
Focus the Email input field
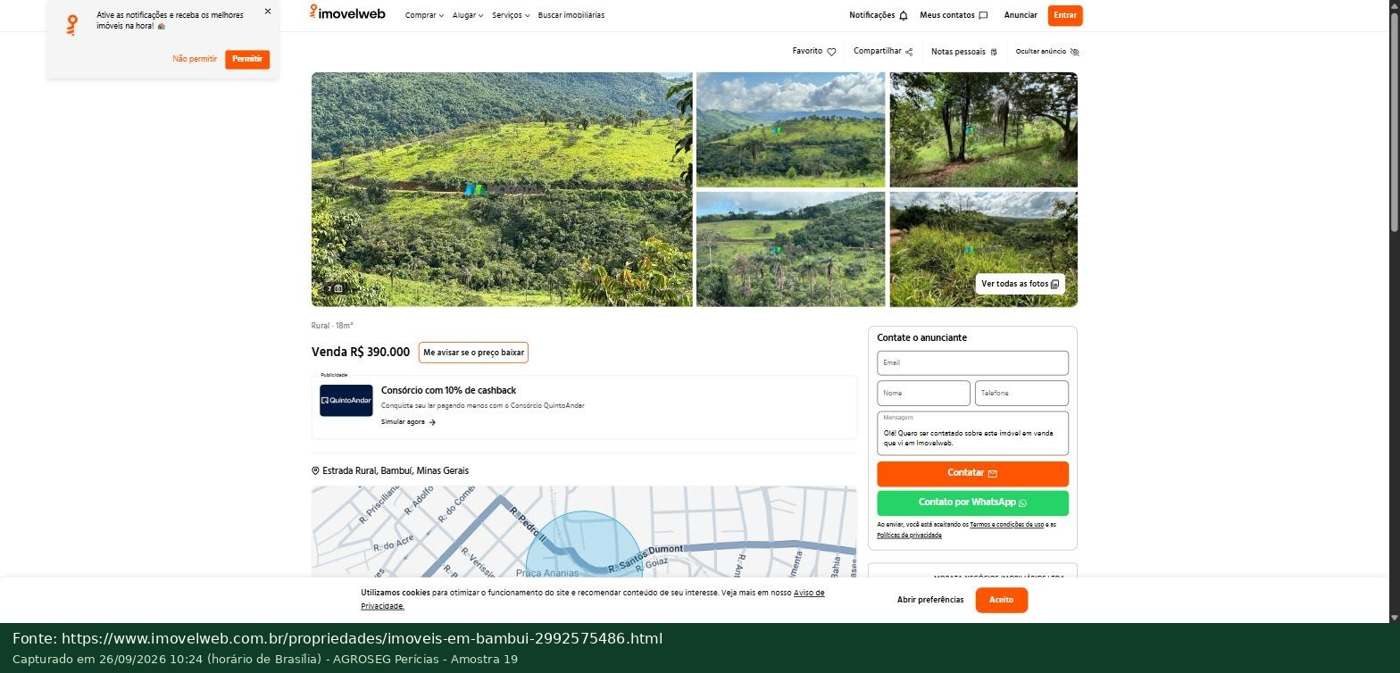tap(973, 363)
